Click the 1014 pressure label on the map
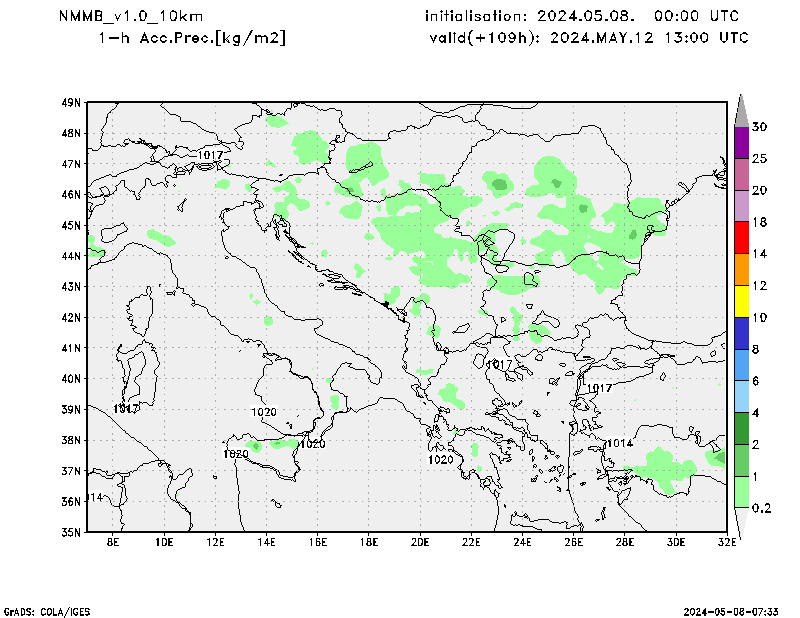 [x=619, y=443]
